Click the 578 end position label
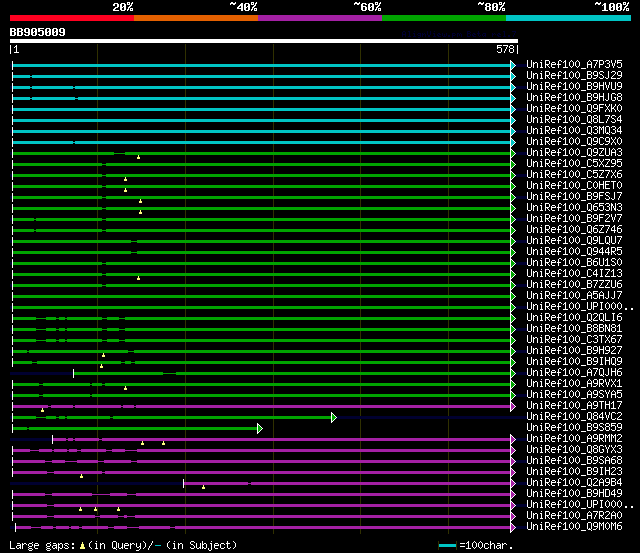Viewport: 640px width, 553px height. 505,49
